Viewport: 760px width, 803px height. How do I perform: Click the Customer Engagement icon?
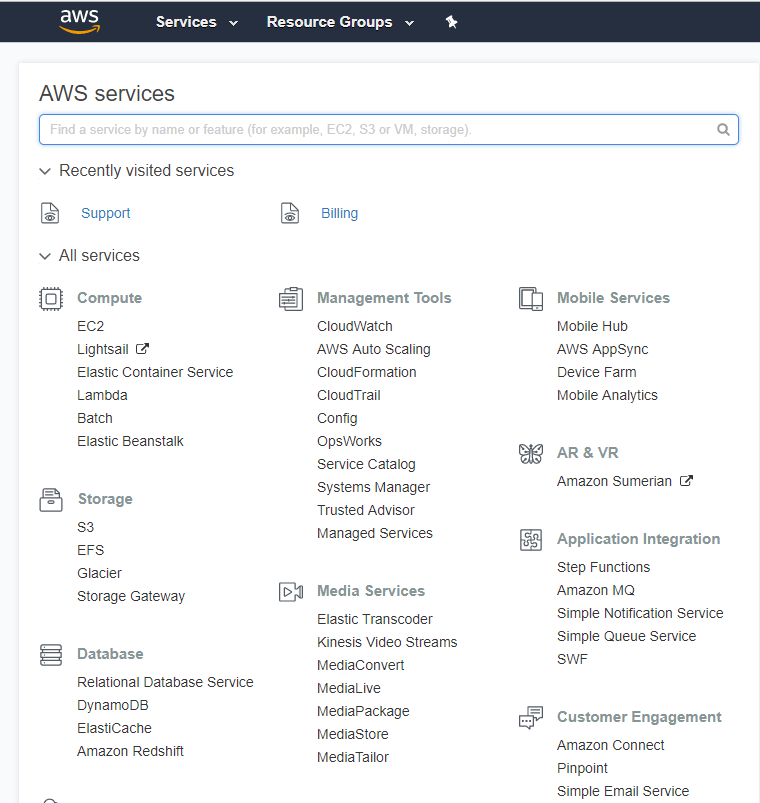click(531, 716)
